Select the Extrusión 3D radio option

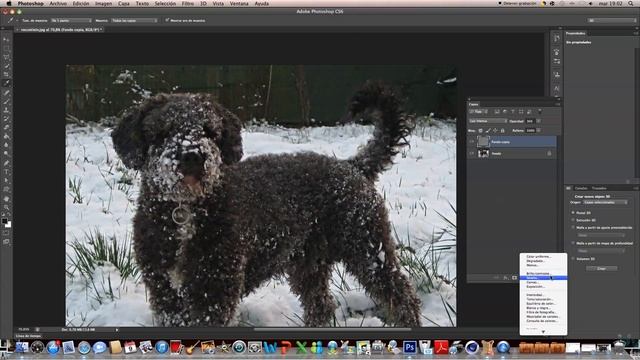(573, 220)
